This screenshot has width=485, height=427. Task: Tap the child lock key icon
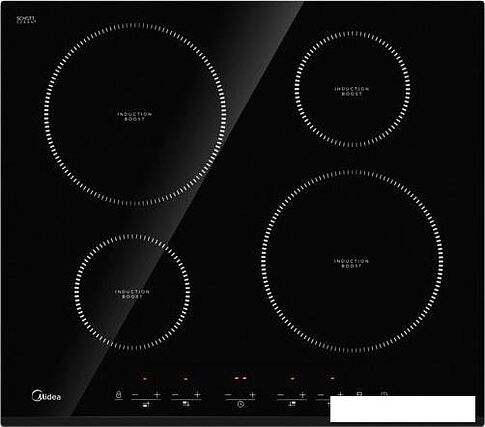click(119, 395)
